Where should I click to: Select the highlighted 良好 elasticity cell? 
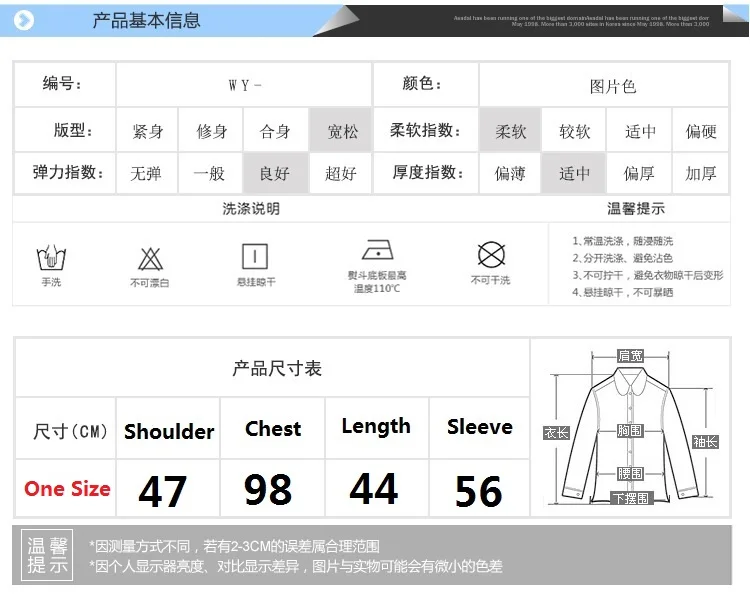click(x=276, y=173)
